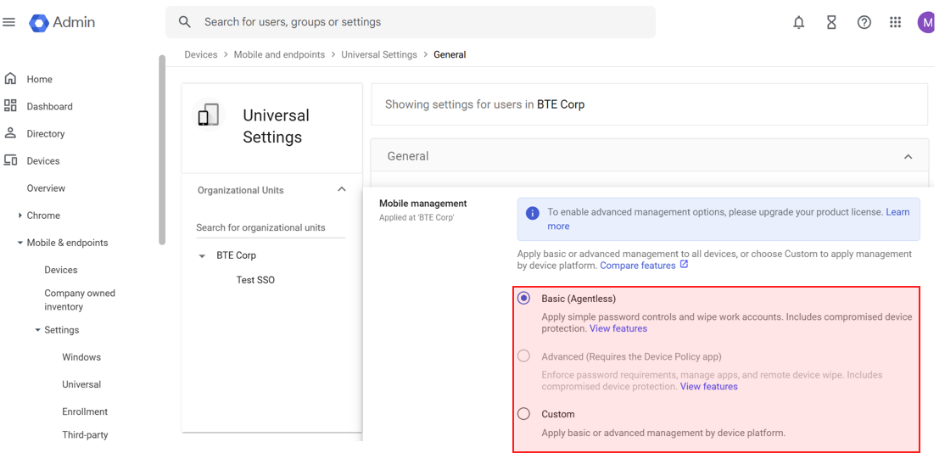Open the Compare features link

(638, 265)
